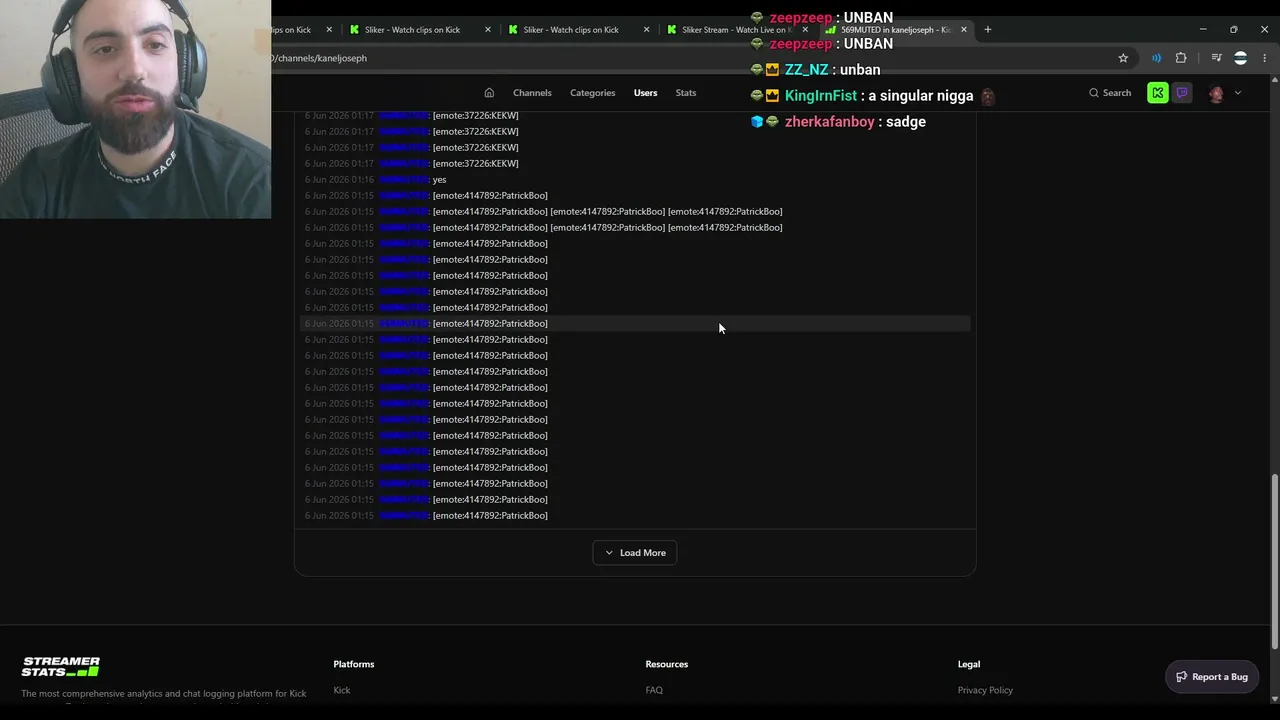Click the "most comprehensive analytics" footer description
This screenshot has width=1280, height=720.
pyautogui.click(x=164, y=694)
